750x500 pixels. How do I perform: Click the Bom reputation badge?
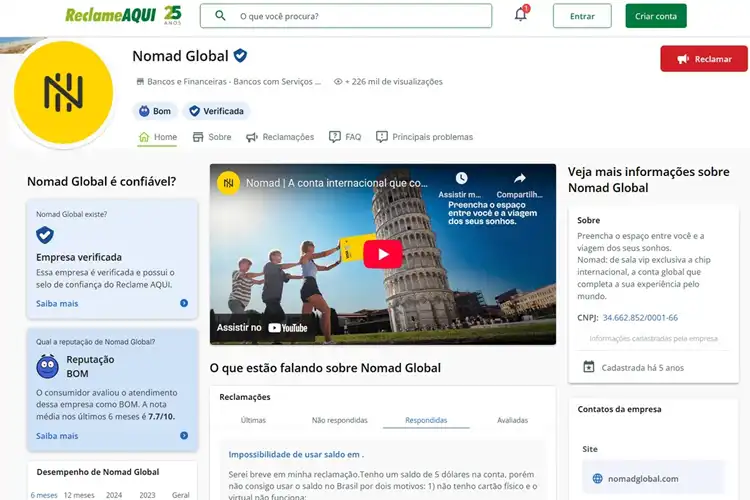(x=155, y=111)
